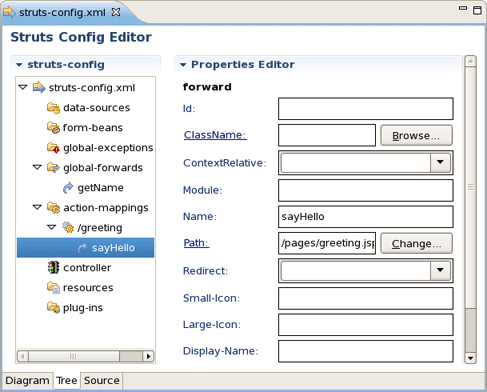Open the Path: hyperlink
487x392 pixels.
196,243
